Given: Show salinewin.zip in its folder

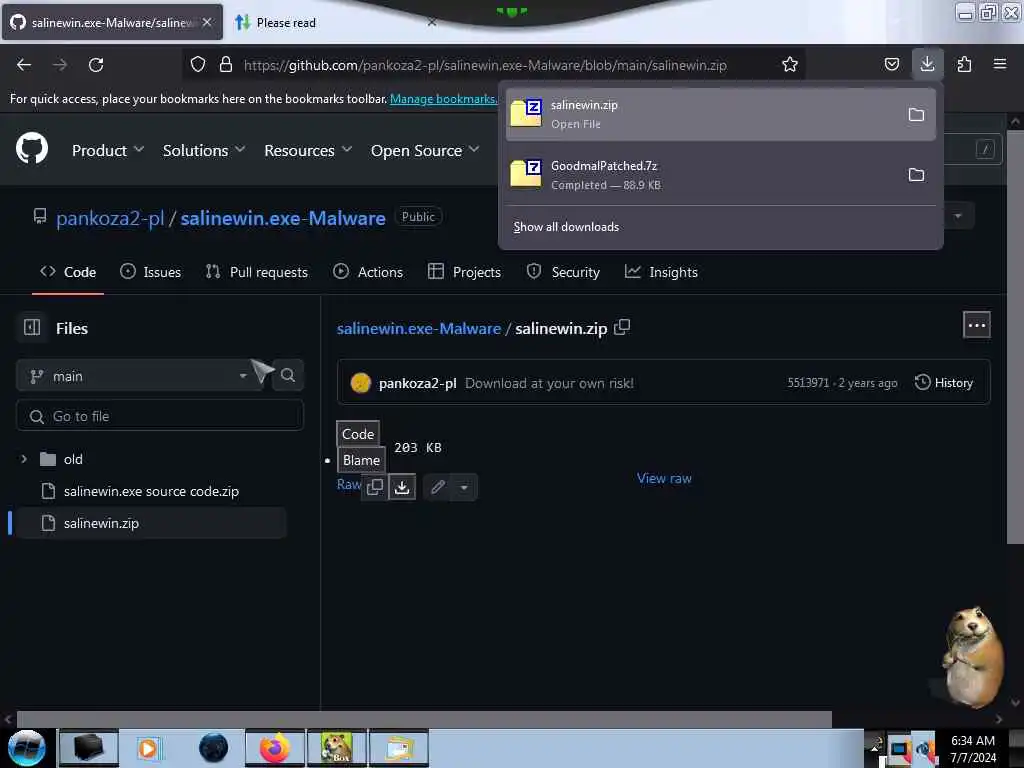Looking at the screenshot, I should (x=916, y=115).
